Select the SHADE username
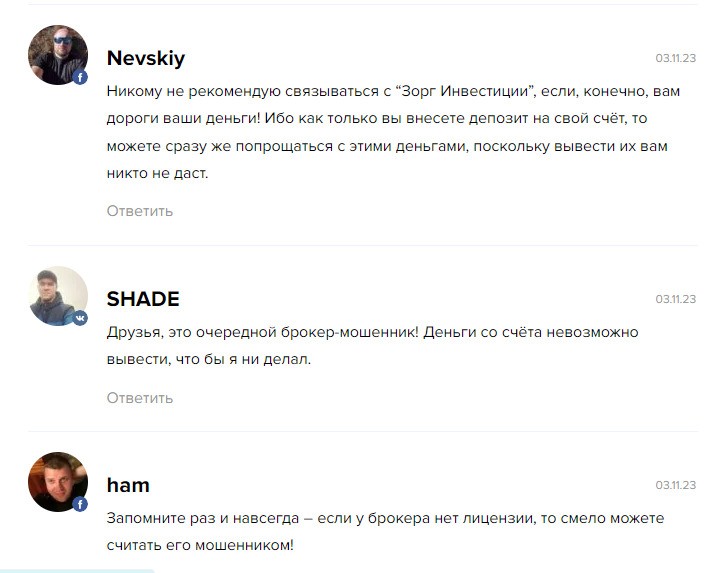This screenshot has width=727, height=573. [x=143, y=299]
